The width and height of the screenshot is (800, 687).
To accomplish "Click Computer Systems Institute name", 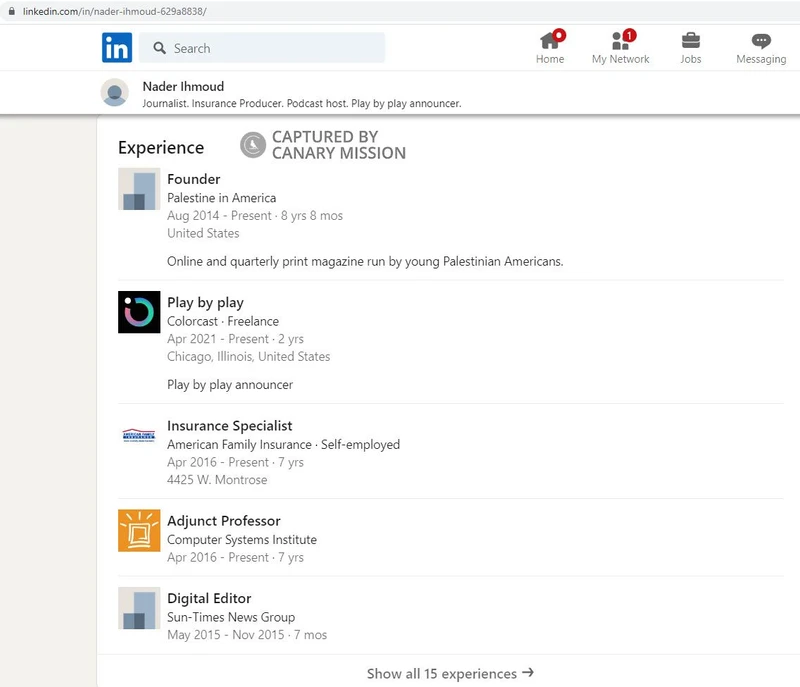I will pyautogui.click(x=242, y=540).
